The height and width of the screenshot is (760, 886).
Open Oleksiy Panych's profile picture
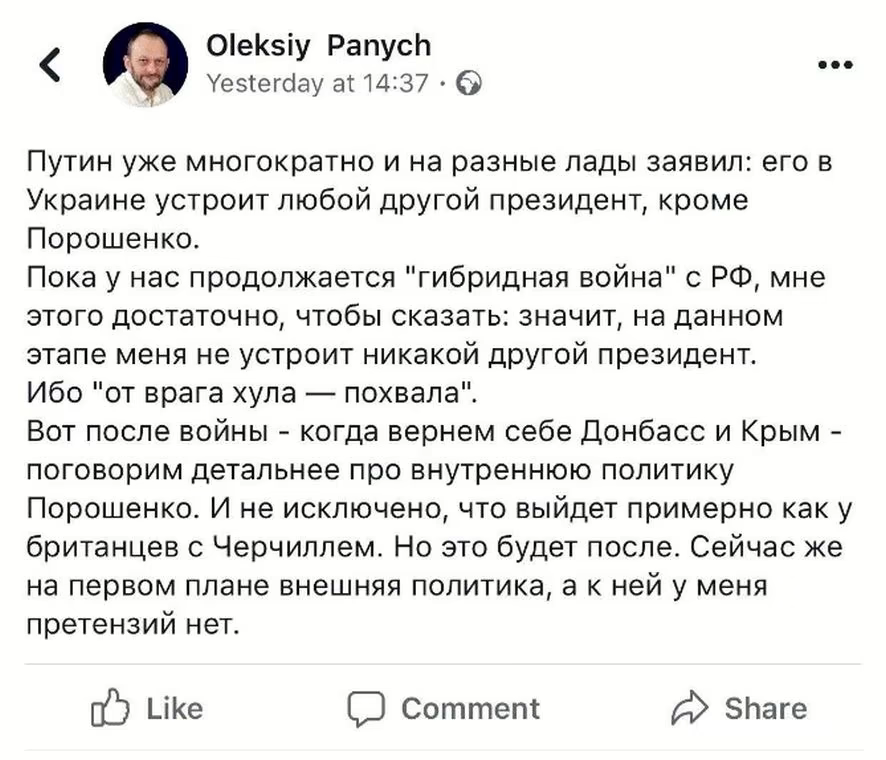pyautogui.click(x=145, y=64)
